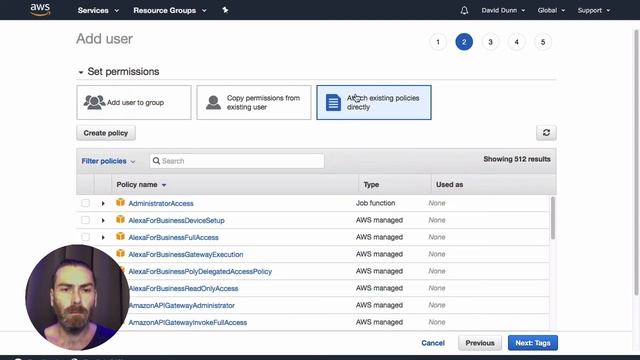Viewport: 640px width, 360px height.
Task: Open the David Dunn account menu
Action: (503, 10)
